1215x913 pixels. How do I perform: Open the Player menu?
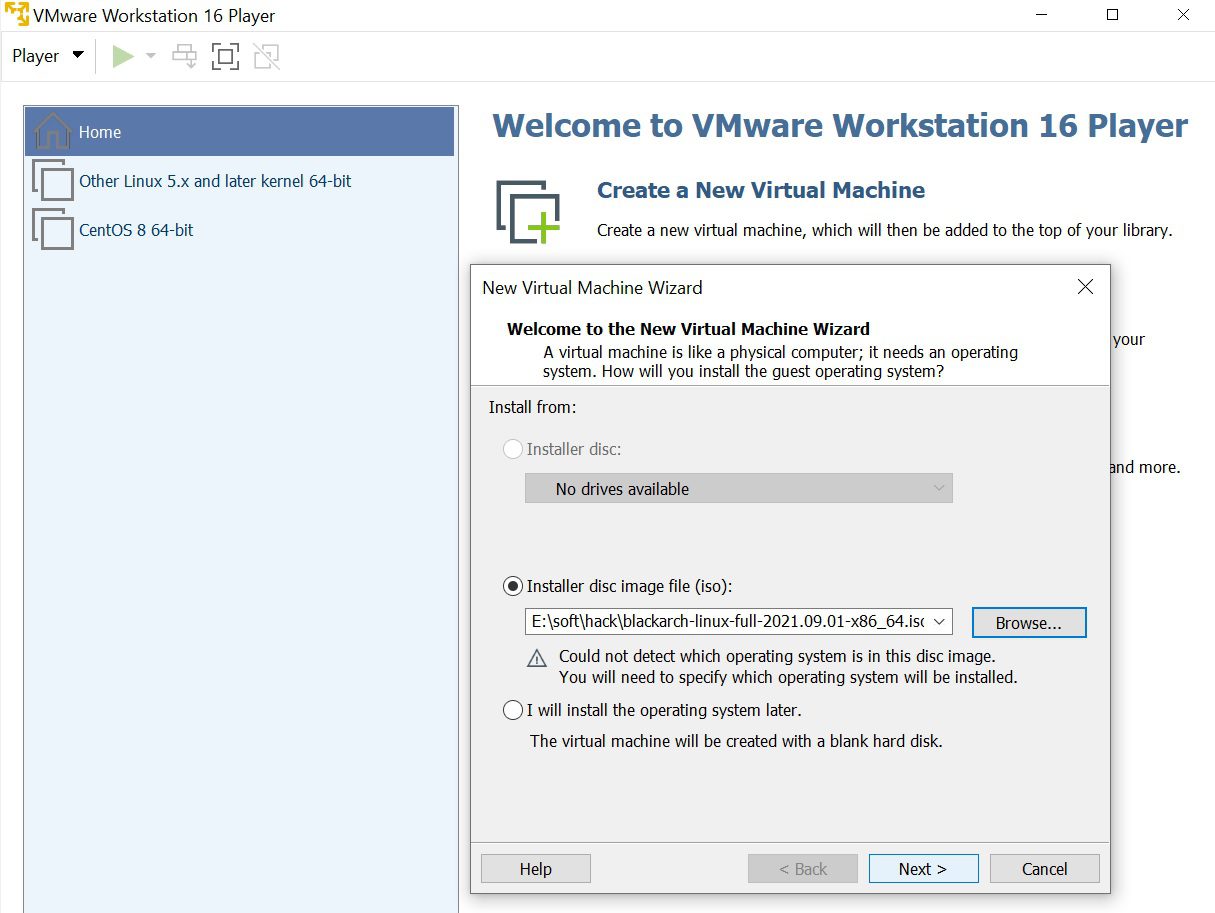(x=47, y=56)
